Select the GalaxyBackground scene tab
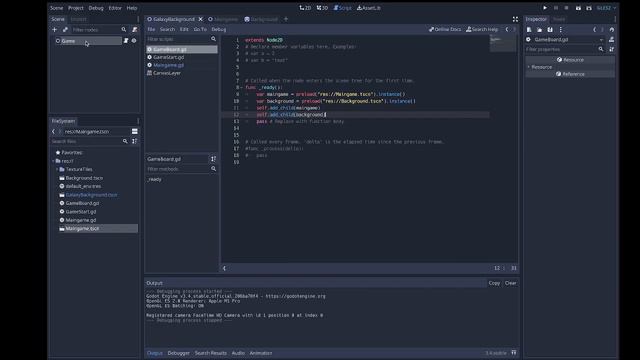Viewport: 640px width, 360px height. coord(171,19)
